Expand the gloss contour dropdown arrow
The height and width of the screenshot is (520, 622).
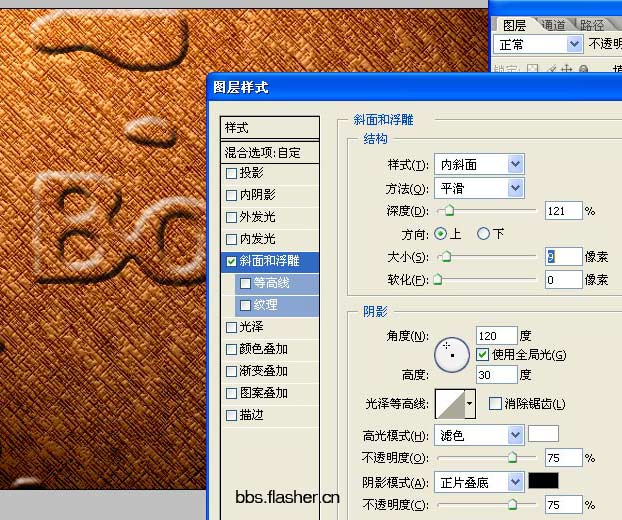click(470, 404)
